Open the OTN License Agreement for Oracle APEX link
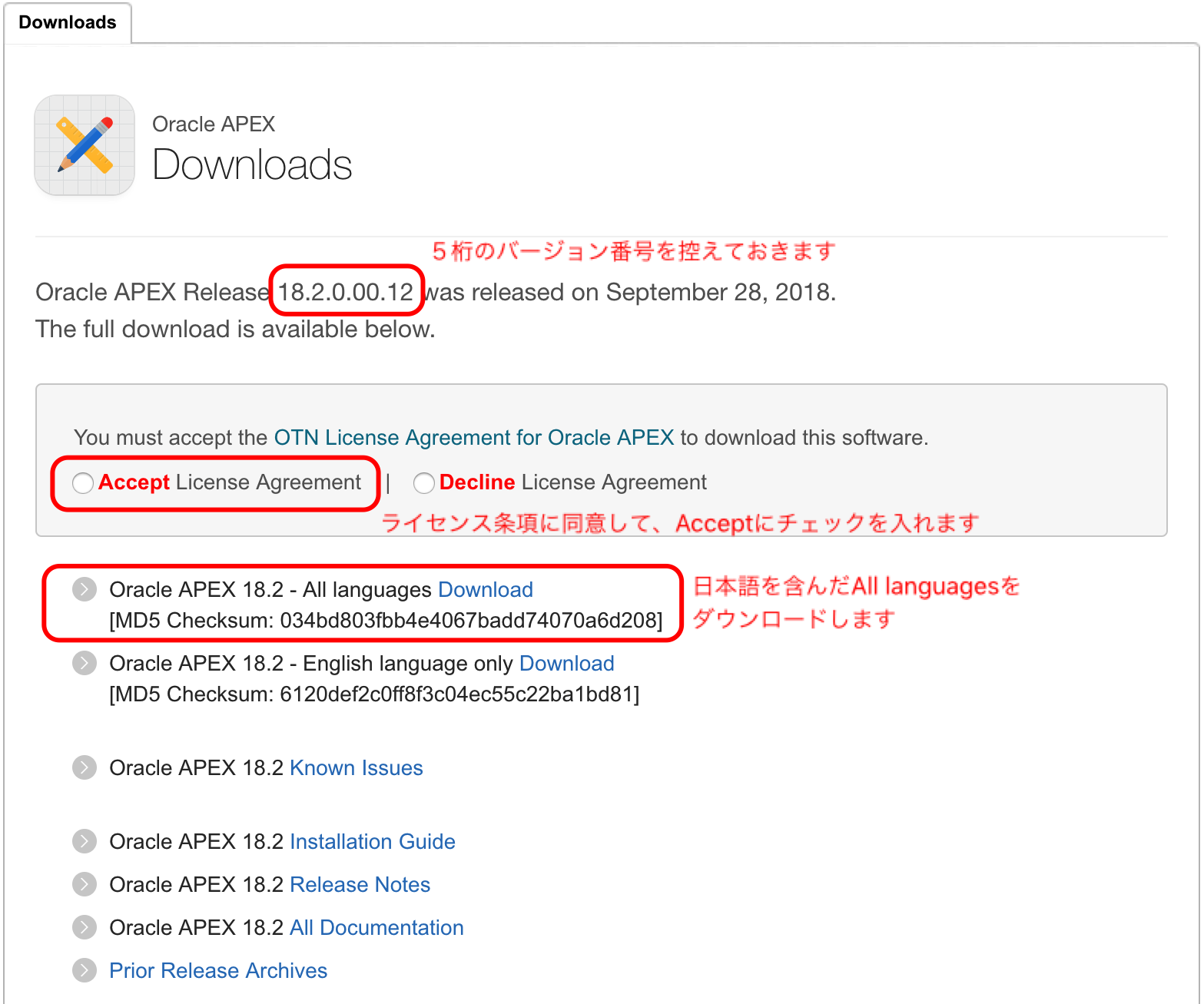Image resolution: width=1204 pixels, height=1004 pixels. pyautogui.click(x=474, y=438)
